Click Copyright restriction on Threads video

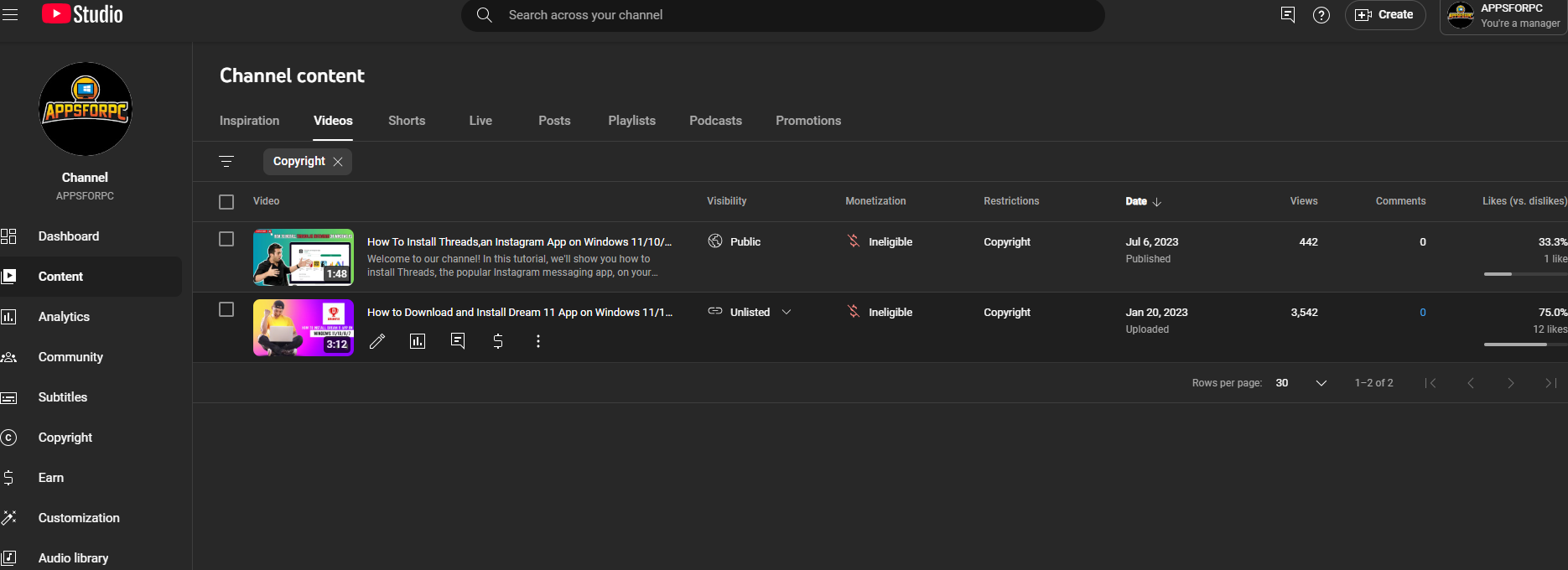click(x=1007, y=241)
